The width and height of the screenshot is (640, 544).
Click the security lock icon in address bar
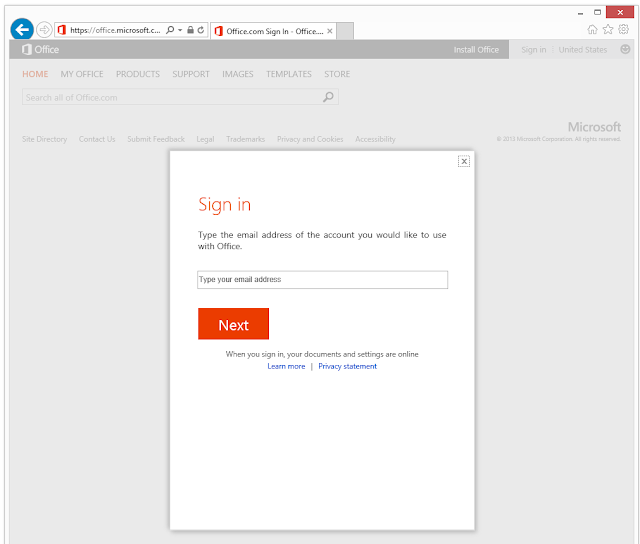190,30
